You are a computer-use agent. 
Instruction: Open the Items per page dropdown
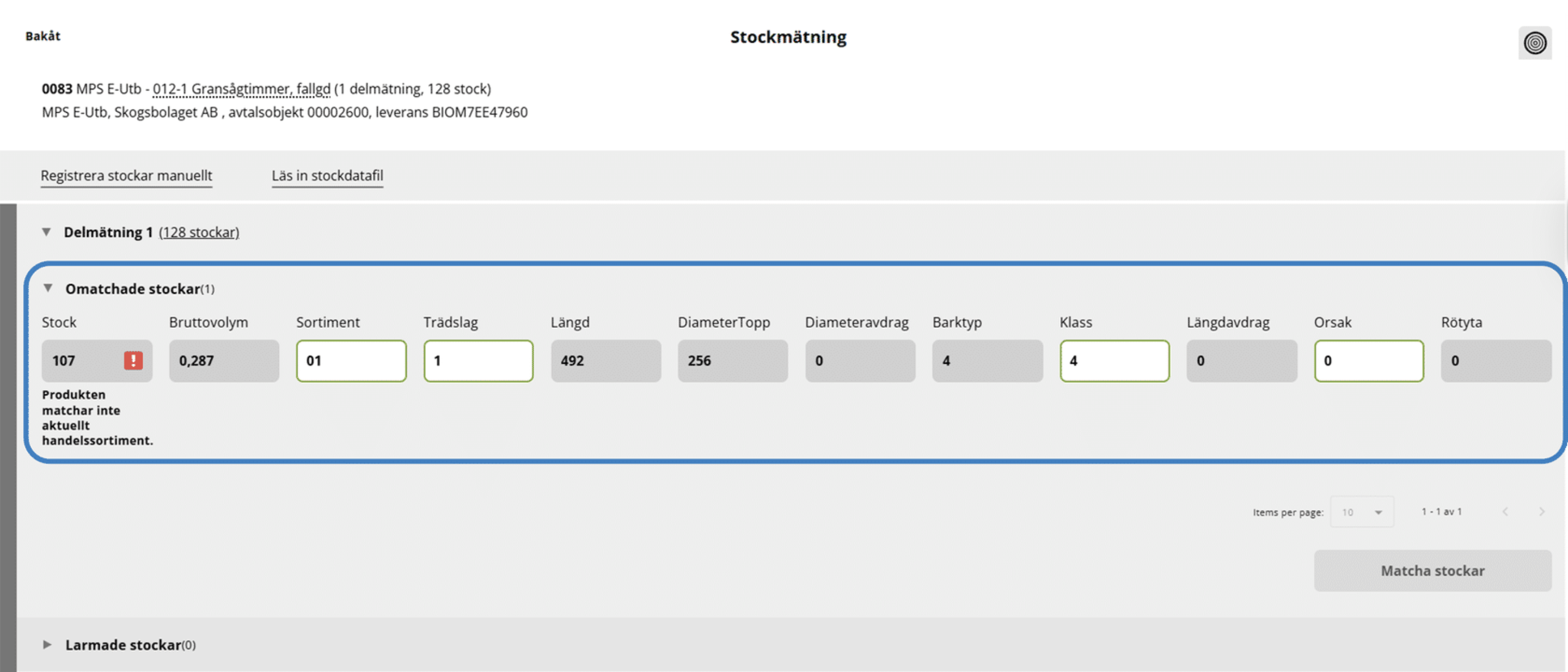1362,512
